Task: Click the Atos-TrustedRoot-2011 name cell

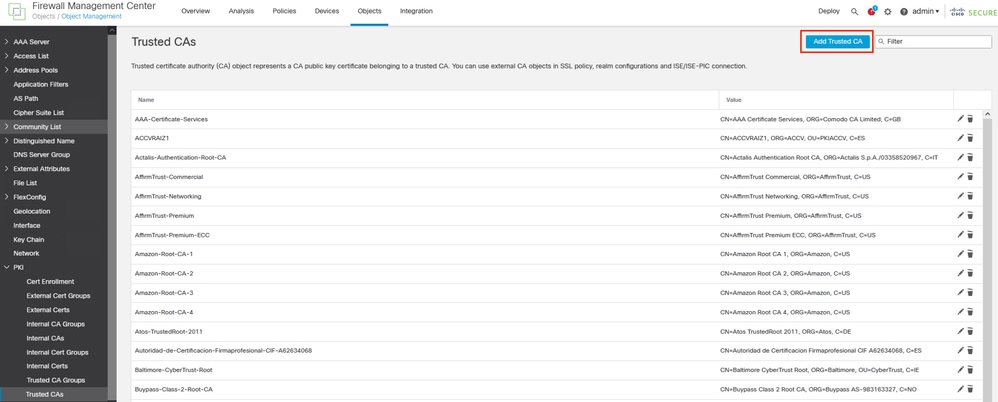Action: click(x=169, y=331)
